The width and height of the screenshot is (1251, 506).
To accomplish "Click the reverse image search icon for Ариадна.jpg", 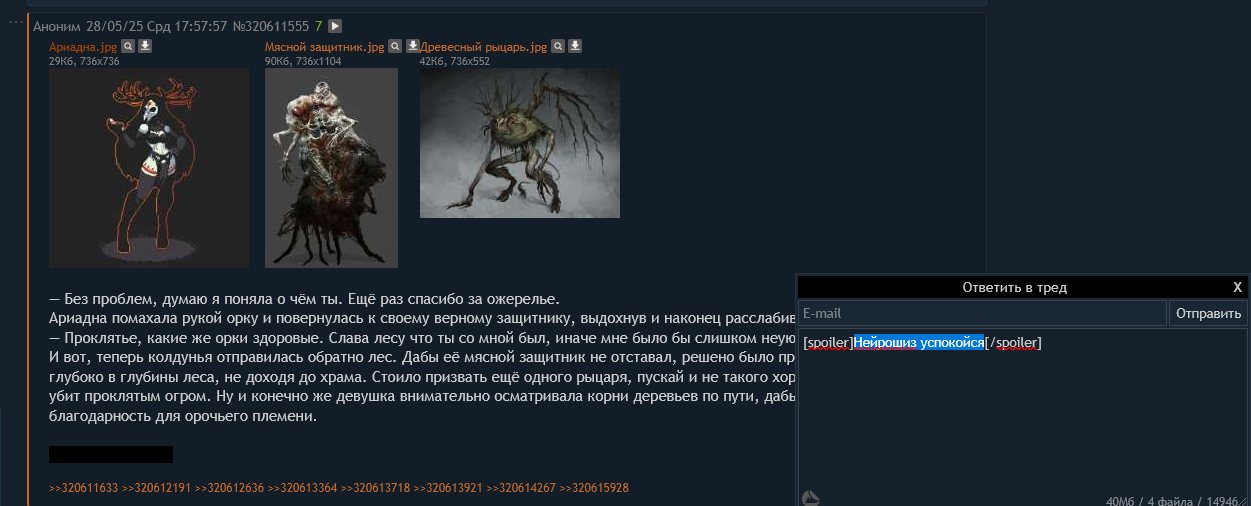I will (128, 46).
